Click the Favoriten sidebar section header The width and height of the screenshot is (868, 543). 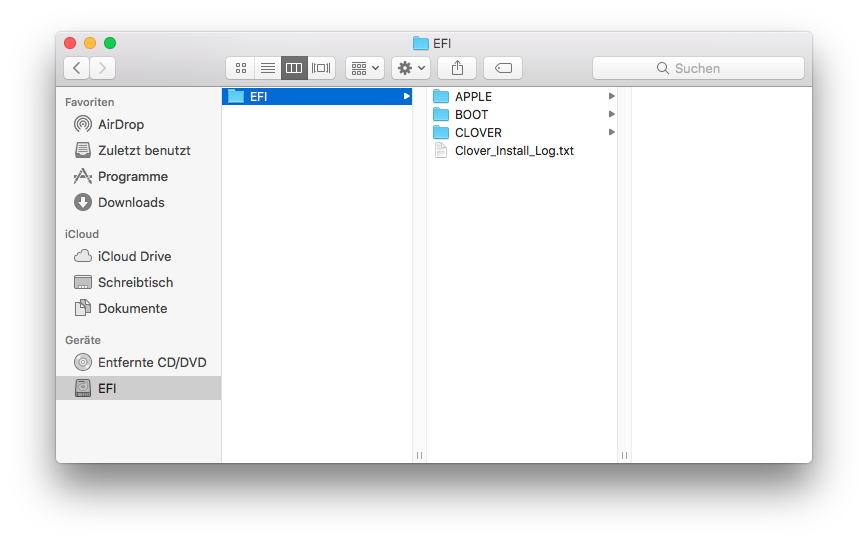point(90,102)
